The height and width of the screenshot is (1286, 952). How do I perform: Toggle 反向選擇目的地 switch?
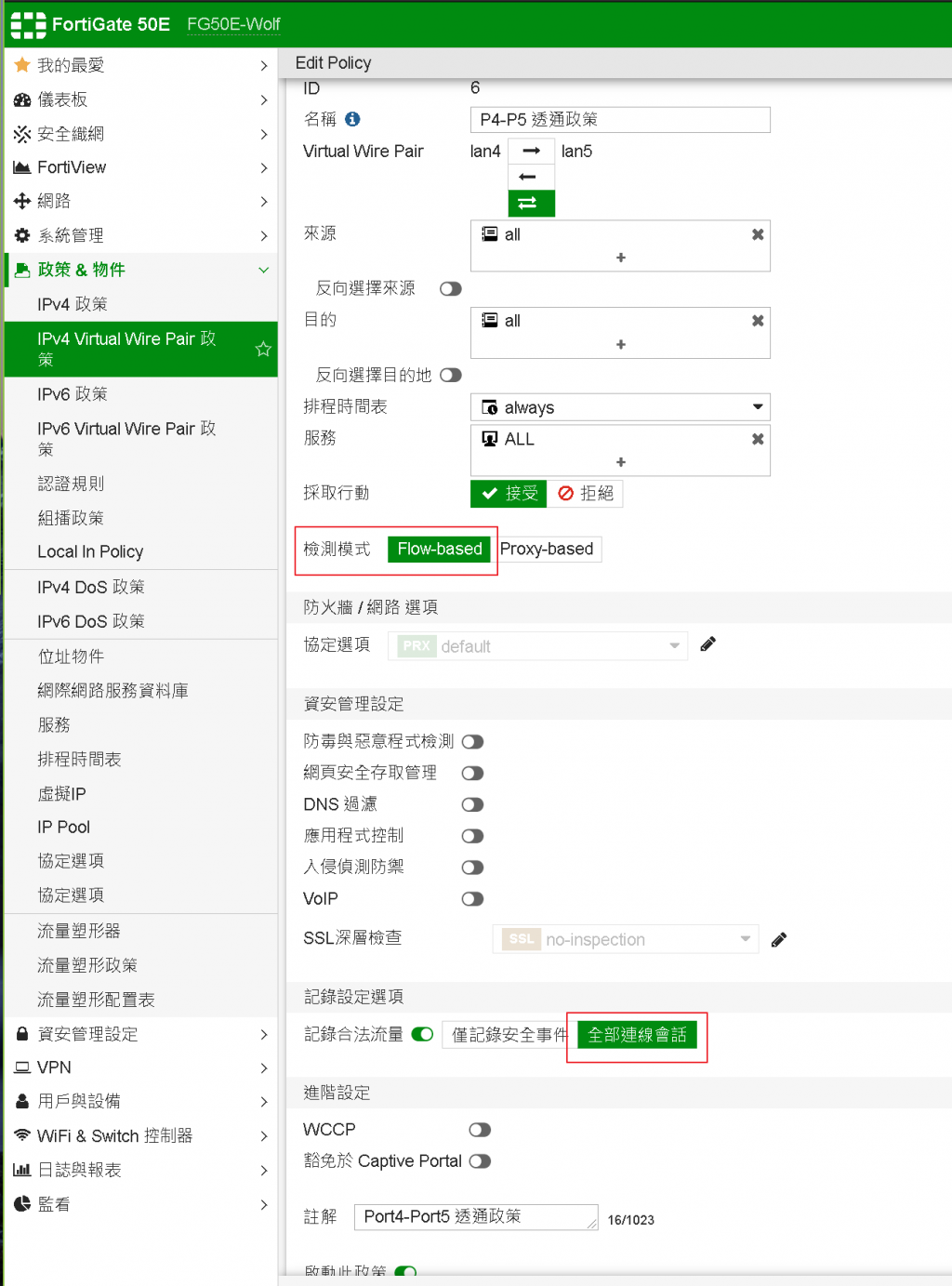[451, 375]
